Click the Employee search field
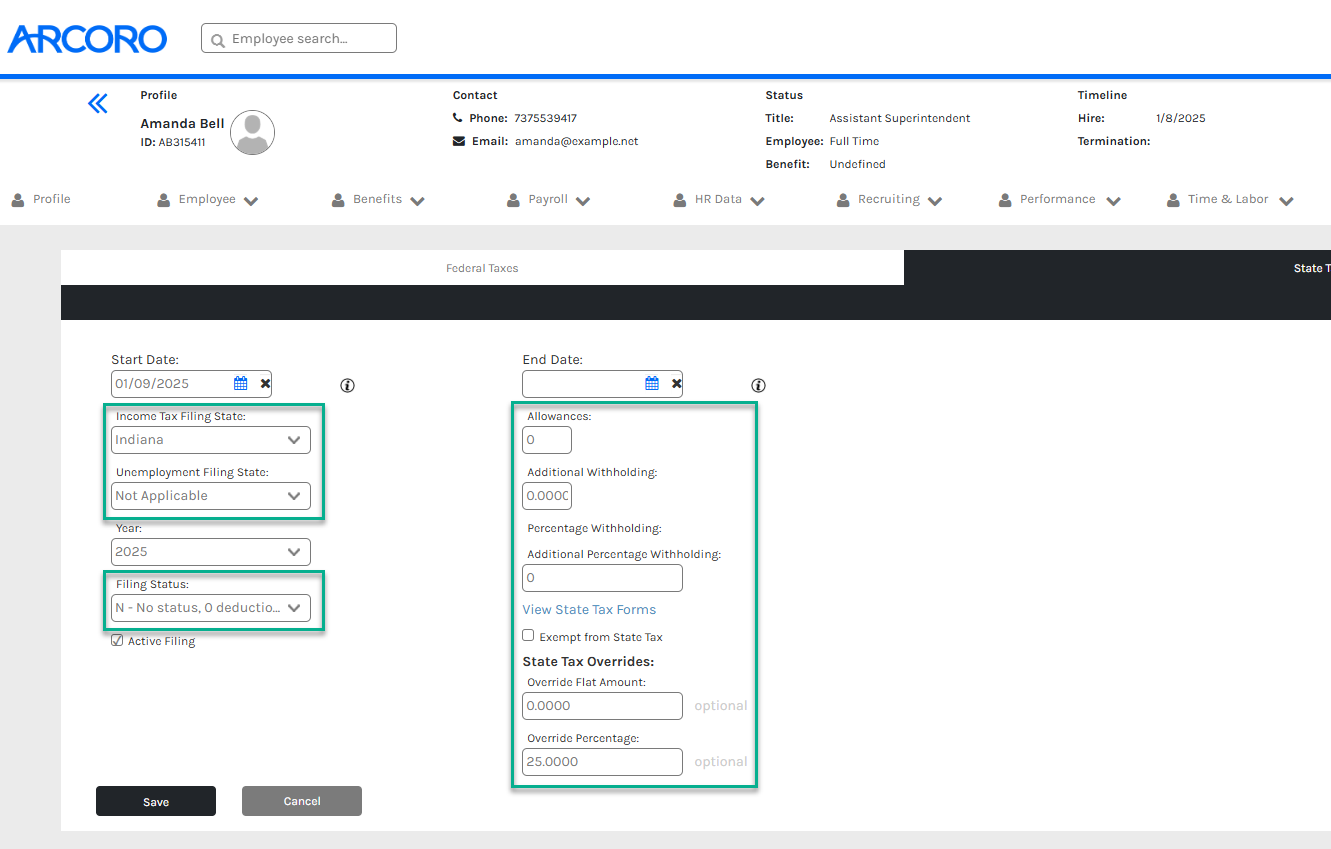The height and width of the screenshot is (849, 1331). click(x=299, y=38)
